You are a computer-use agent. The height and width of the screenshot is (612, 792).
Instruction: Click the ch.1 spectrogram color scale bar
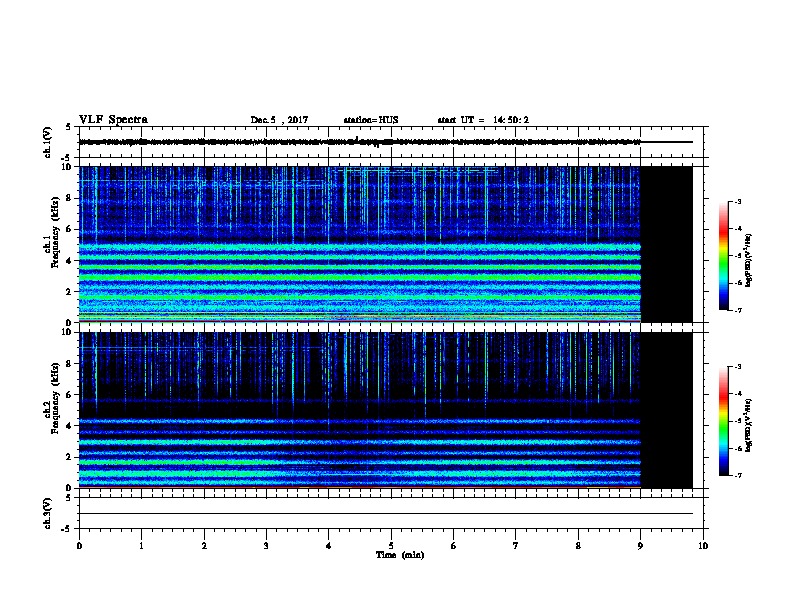[724, 256]
